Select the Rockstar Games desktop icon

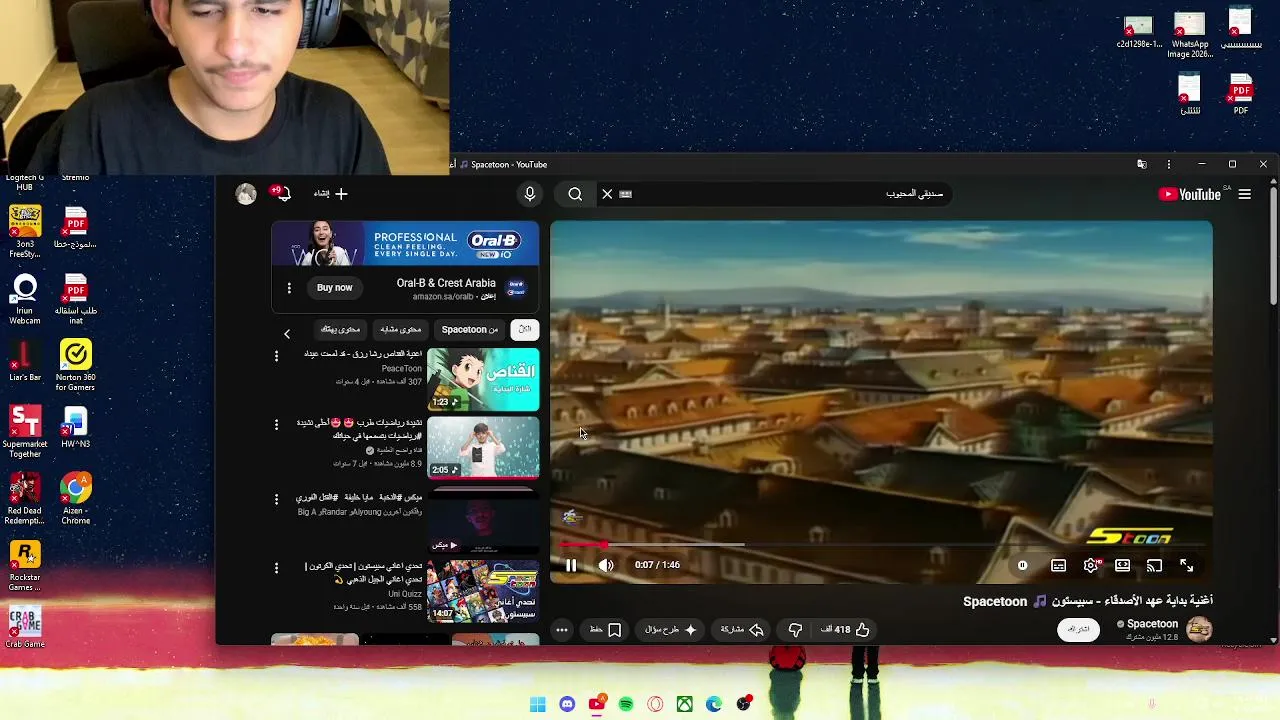(25, 566)
